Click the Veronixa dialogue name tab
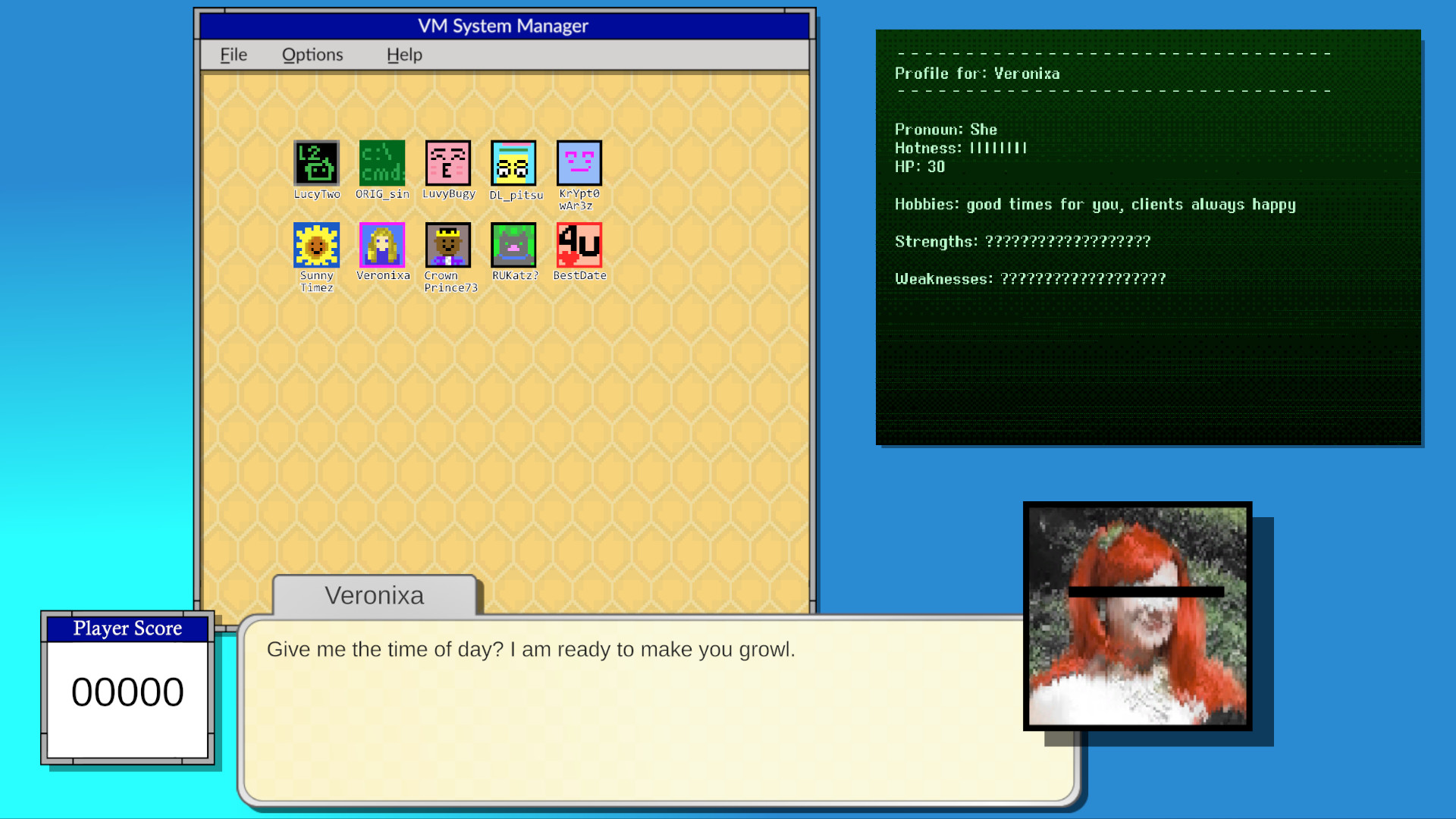 coord(374,596)
